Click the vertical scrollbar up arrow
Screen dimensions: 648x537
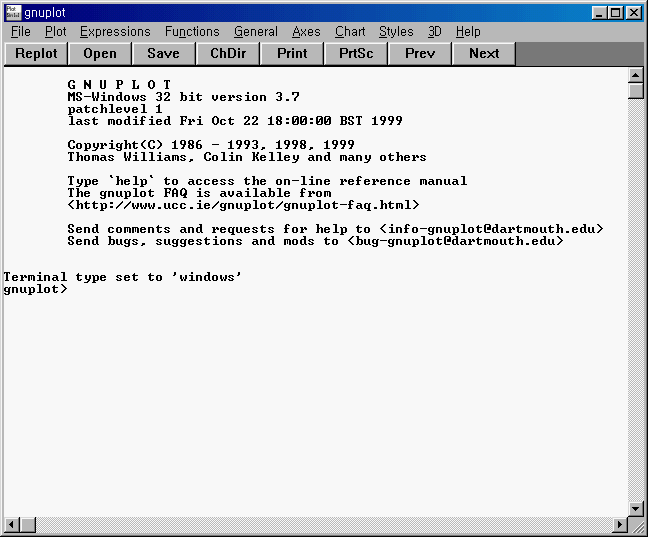635,75
